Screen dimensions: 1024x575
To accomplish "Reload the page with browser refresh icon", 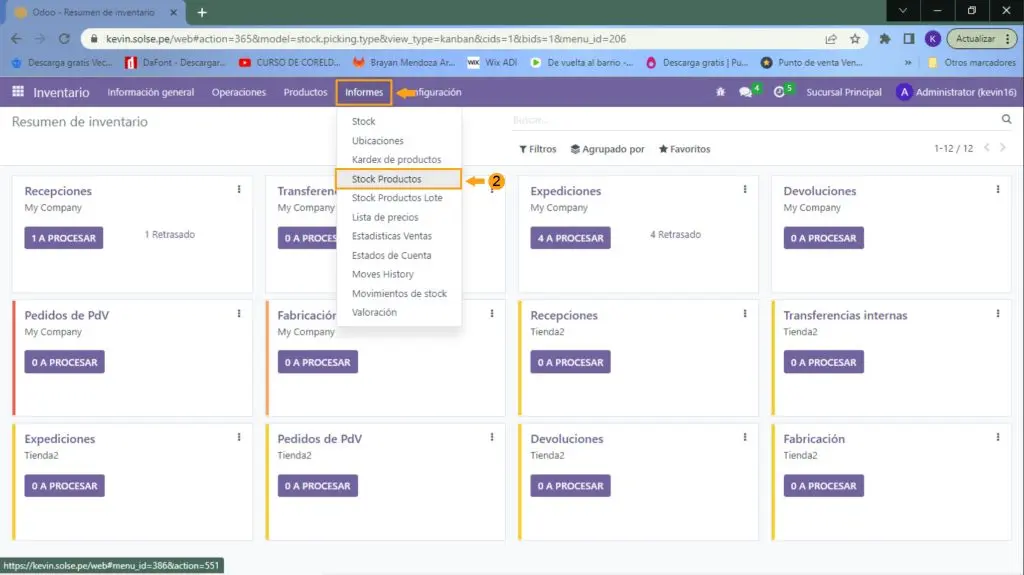I will point(65,39).
